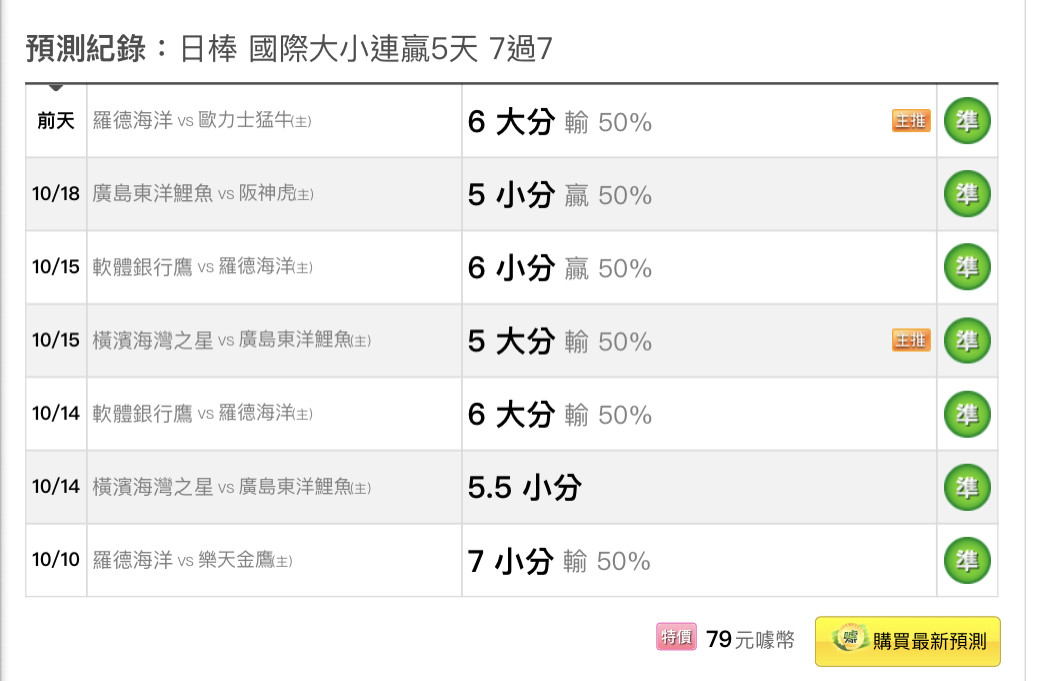Click the 7 小分 輸 50% prediction
Image resolution: width=1039 pixels, height=681 pixels.
tap(559, 561)
